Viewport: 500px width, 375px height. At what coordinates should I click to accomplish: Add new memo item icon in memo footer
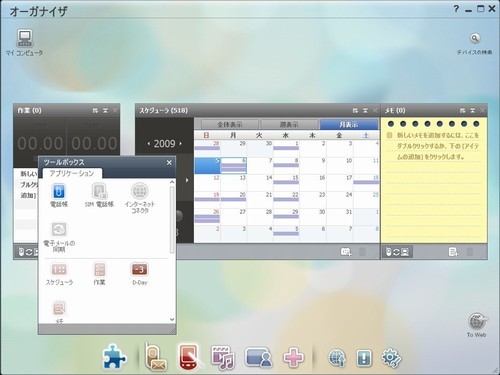click(453, 252)
